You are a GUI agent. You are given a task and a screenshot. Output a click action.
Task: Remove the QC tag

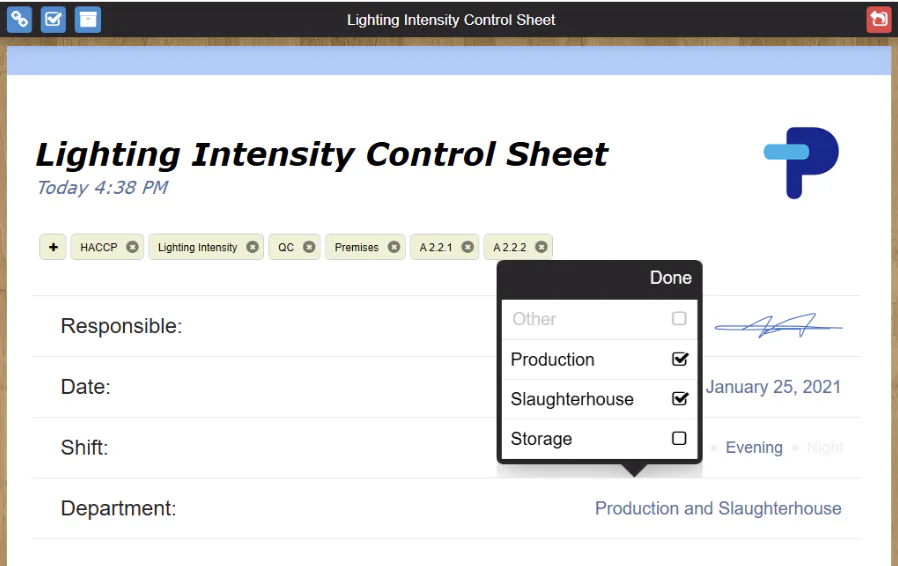(309, 247)
